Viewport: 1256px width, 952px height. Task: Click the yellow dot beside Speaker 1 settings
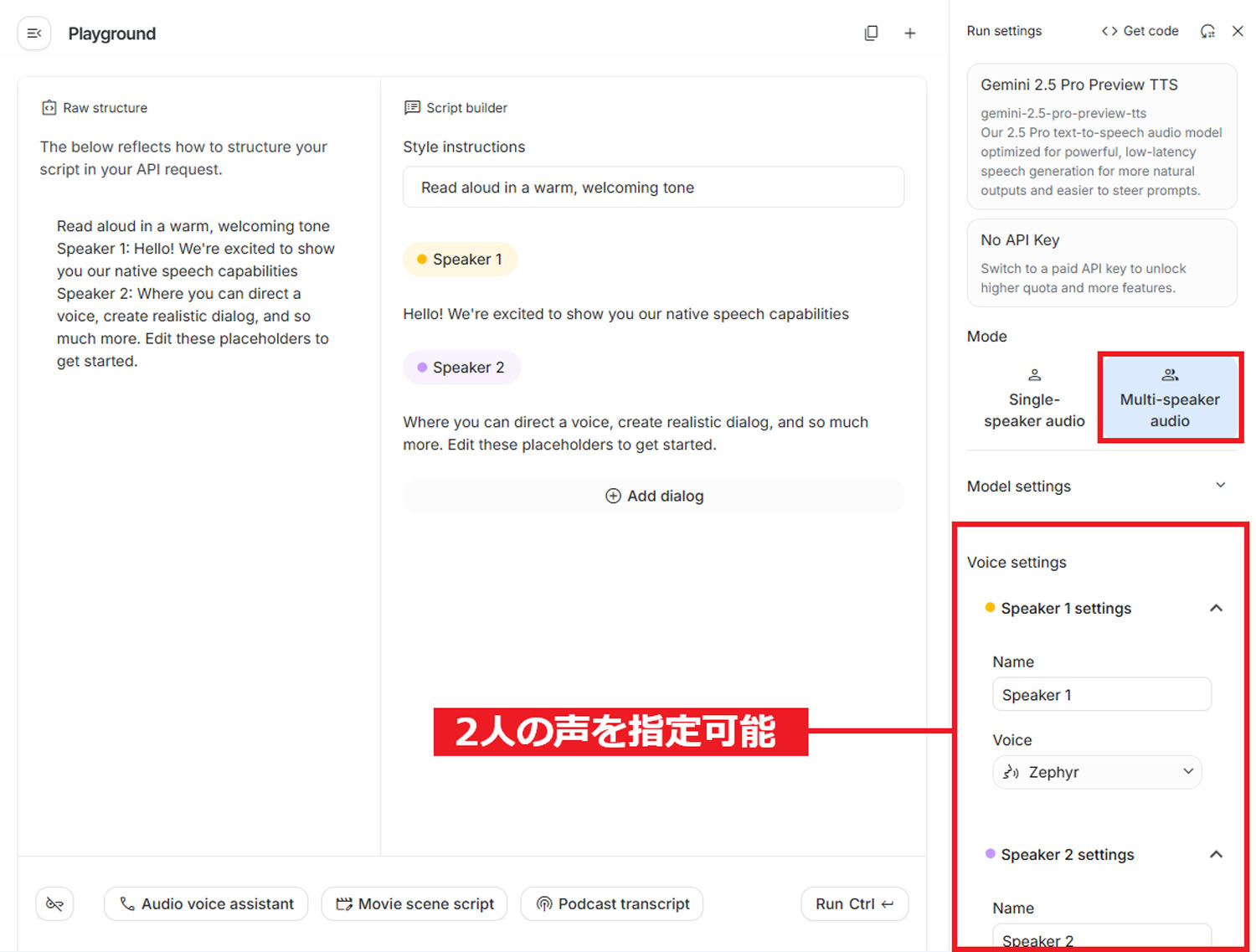coord(991,608)
